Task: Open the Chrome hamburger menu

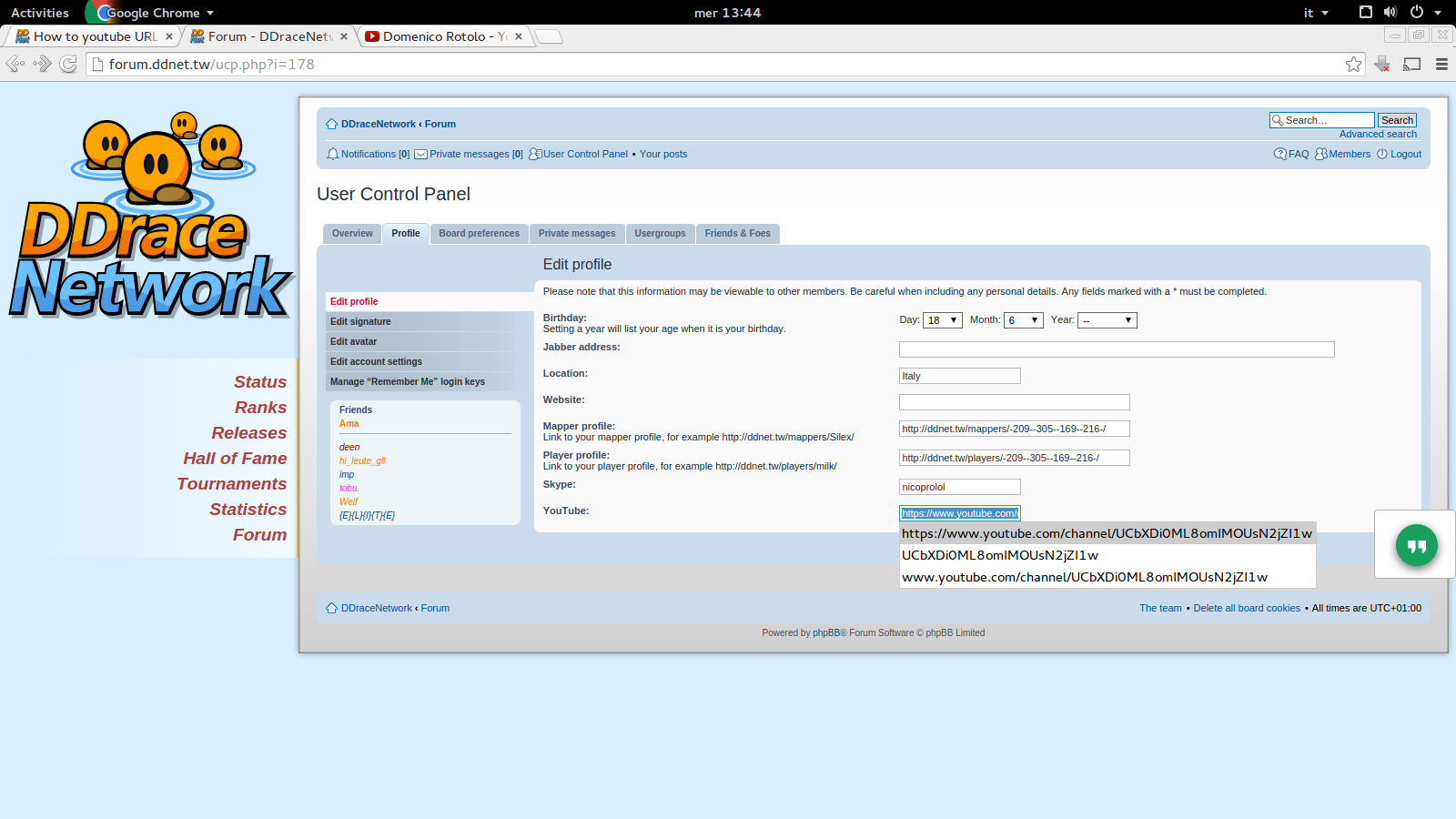Action: pos(1441,65)
